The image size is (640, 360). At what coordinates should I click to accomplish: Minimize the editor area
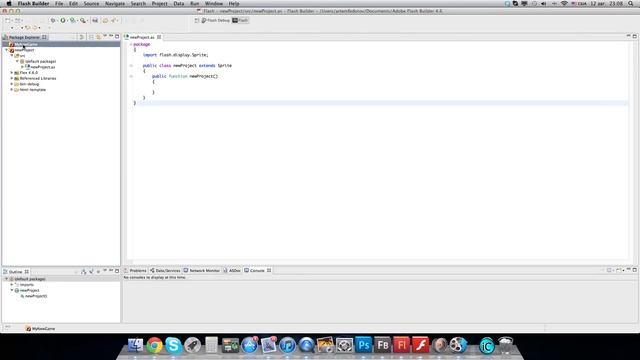629,36
